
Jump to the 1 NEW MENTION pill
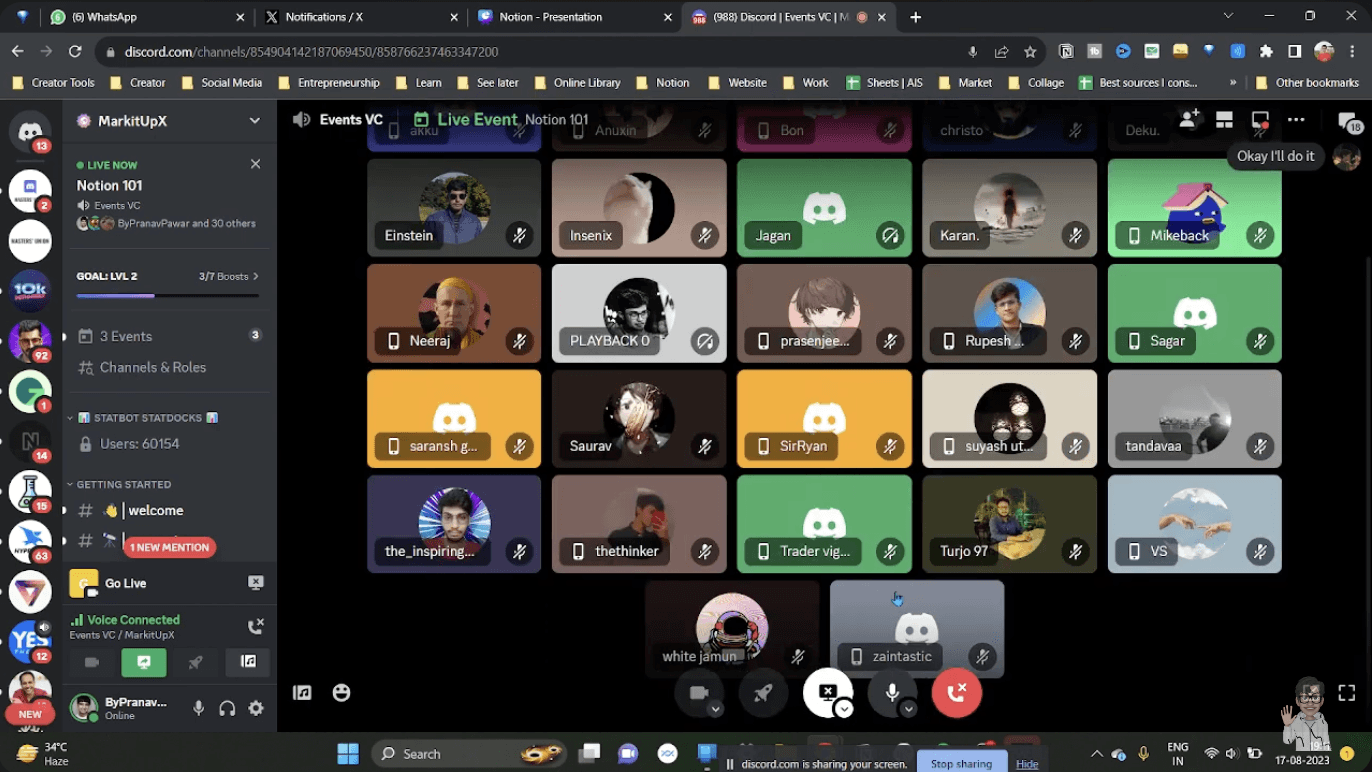pos(169,547)
